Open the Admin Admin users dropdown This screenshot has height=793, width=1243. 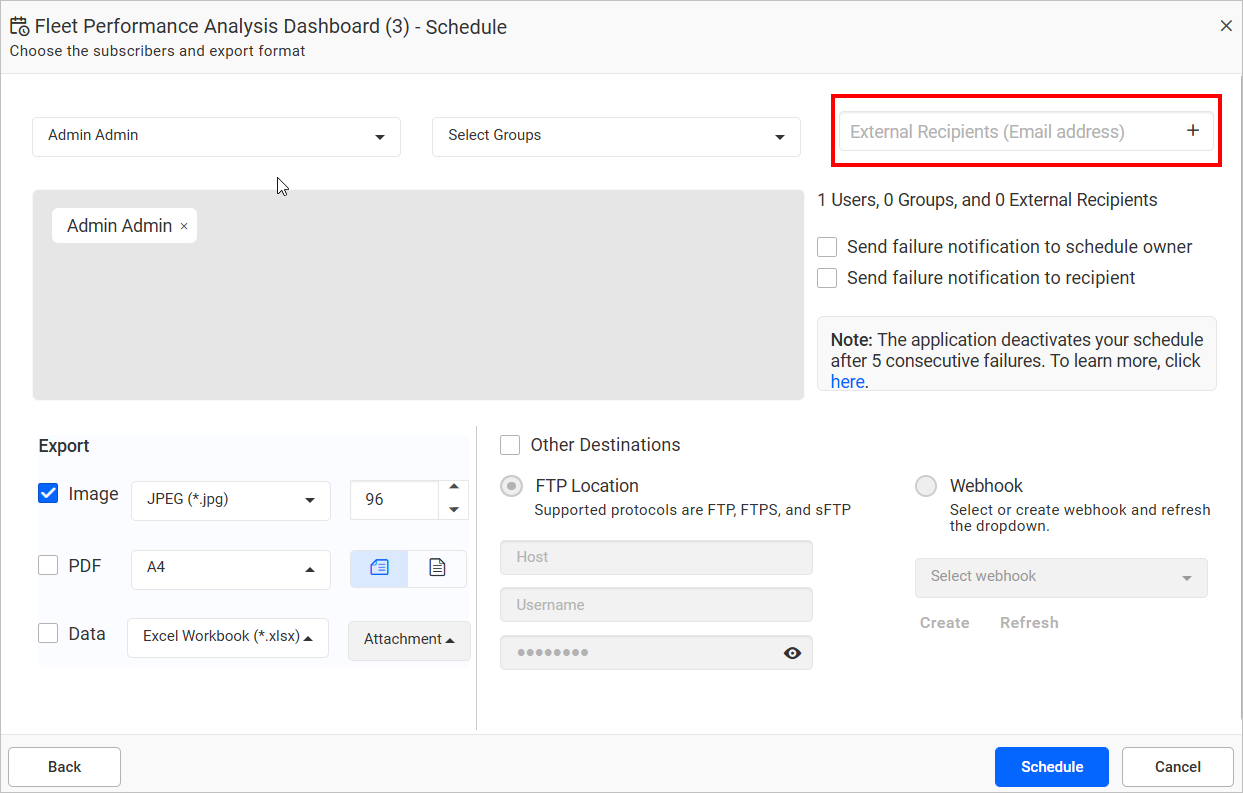pyautogui.click(x=216, y=136)
